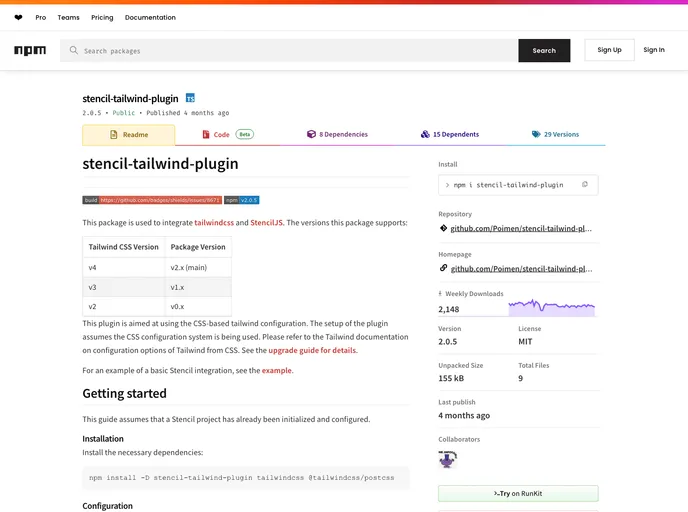Go to the npm logo homepage
The height and width of the screenshot is (512, 688).
point(30,50)
